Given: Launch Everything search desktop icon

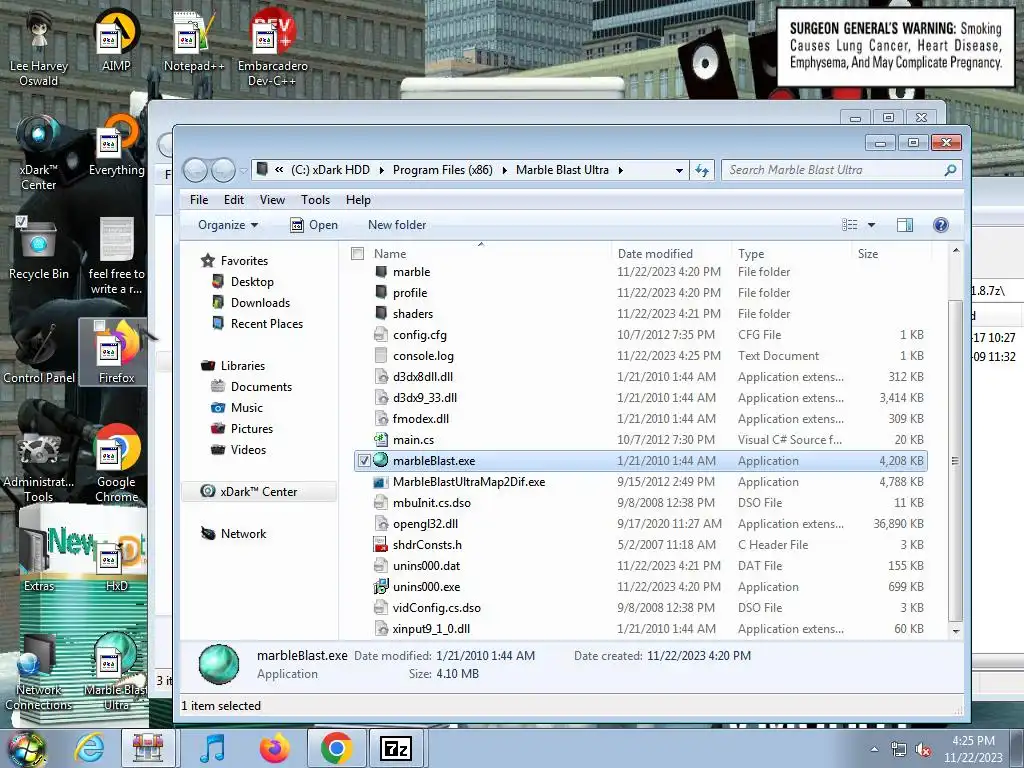Looking at the screenshot, I should point(116,145).
